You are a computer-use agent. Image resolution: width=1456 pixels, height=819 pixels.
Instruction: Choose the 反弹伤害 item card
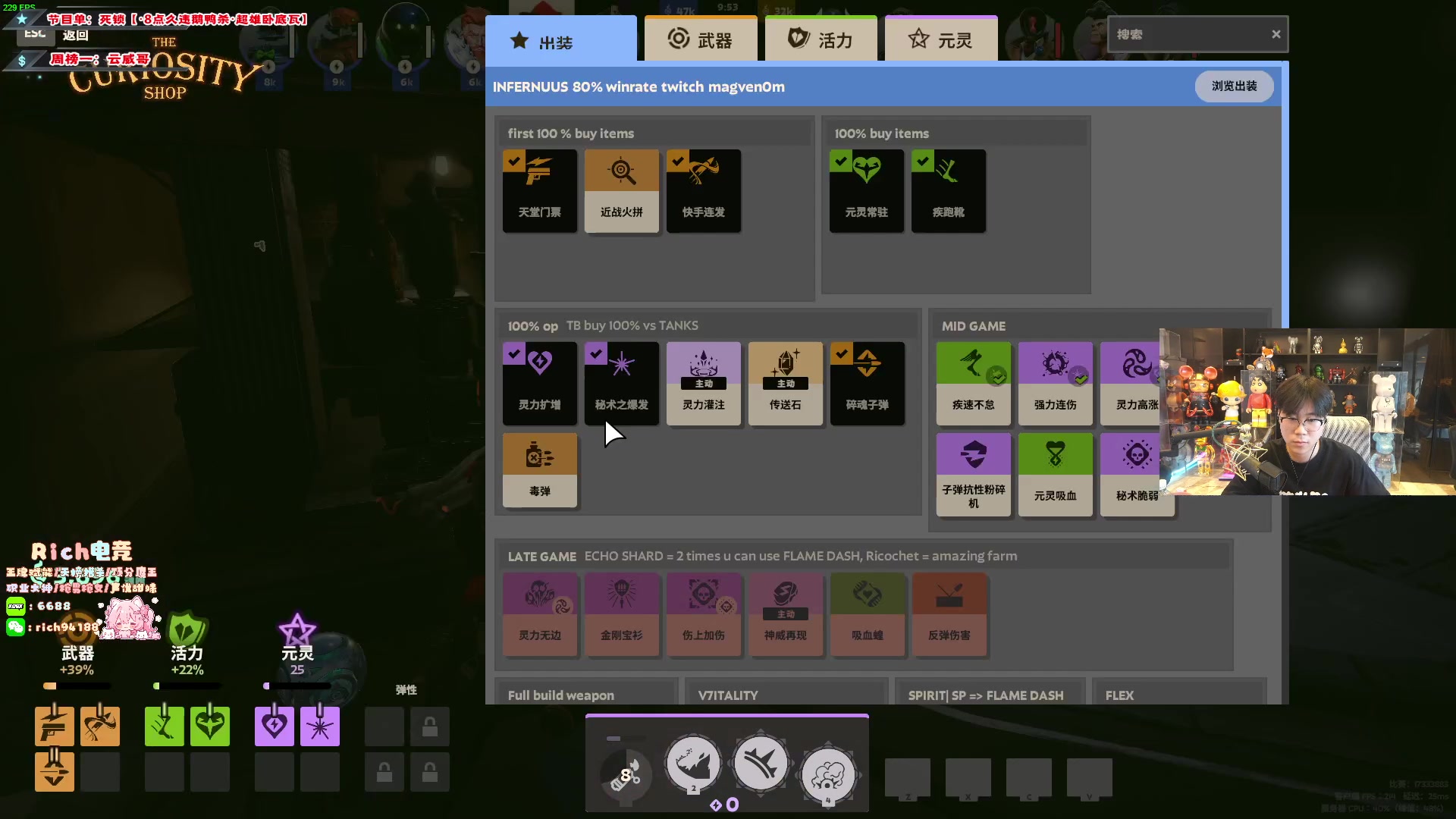(x=949, y=613)
